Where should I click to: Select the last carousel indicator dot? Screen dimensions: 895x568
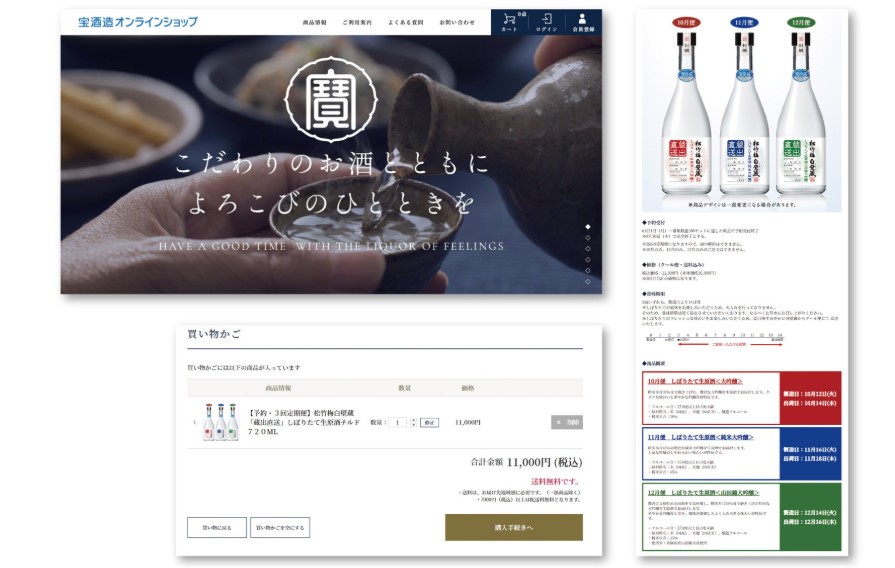587,281
